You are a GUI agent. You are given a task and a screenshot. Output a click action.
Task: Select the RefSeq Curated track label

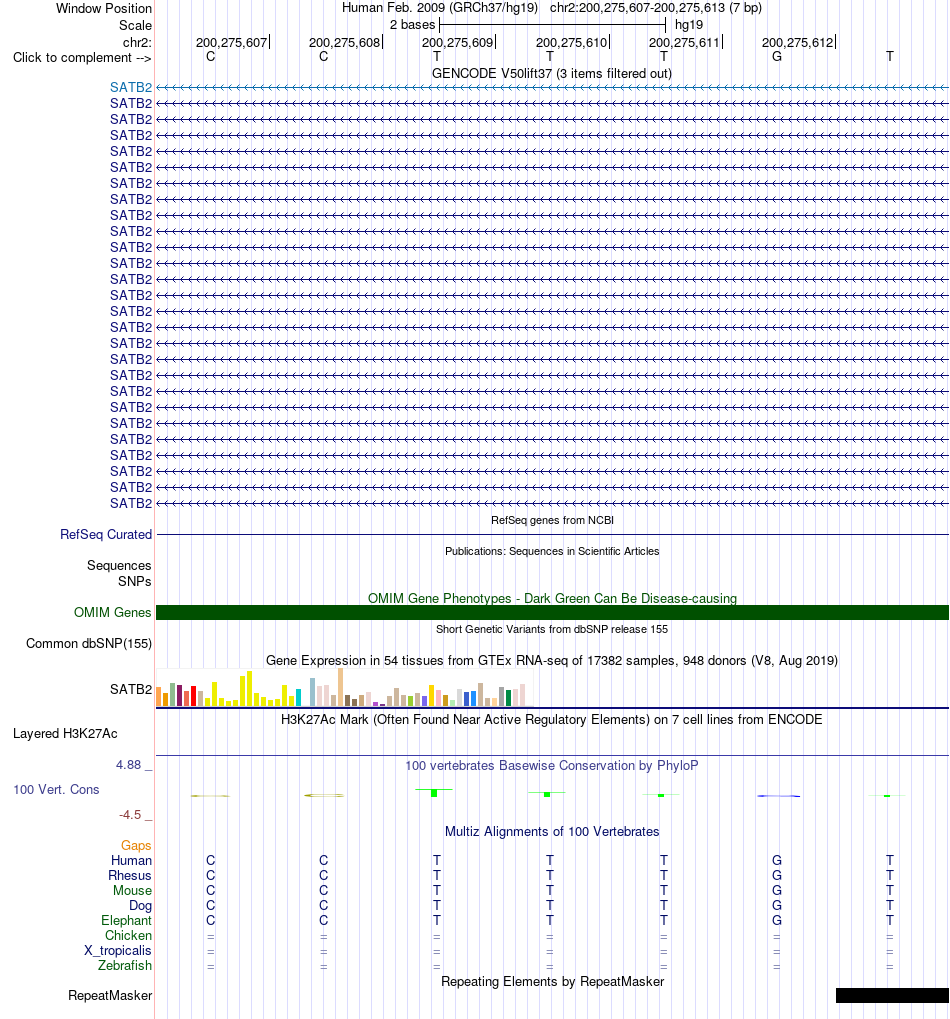(x=106, y=534)
